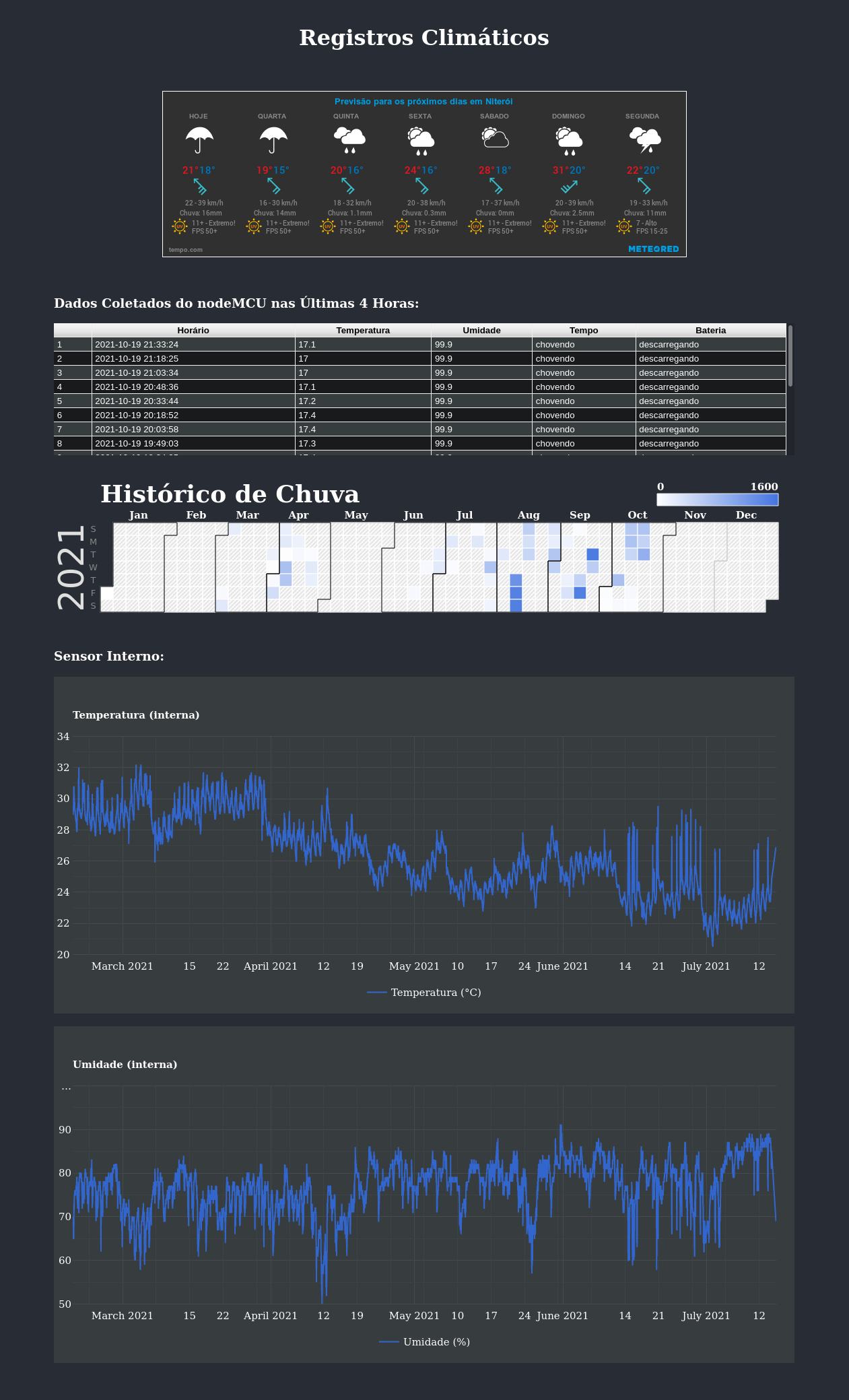The width and height of the screenshot is (849, 1400).
Task: Sort table by Tempo column header
Action: pyautogui.click(x=584, y=331)
